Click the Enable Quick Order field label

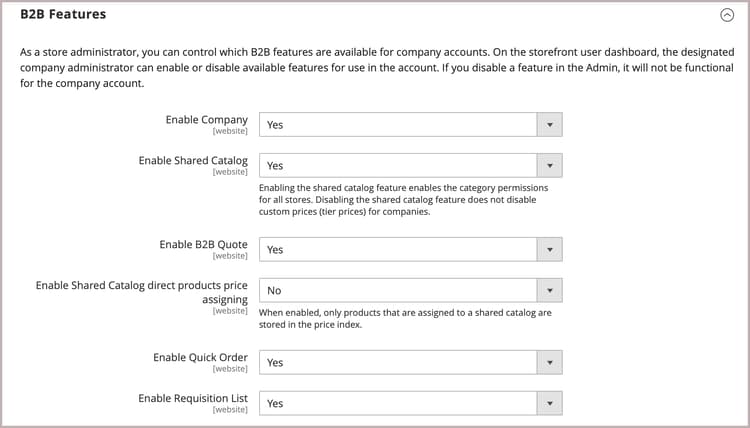pyautogui.click(x=200, y=358)
